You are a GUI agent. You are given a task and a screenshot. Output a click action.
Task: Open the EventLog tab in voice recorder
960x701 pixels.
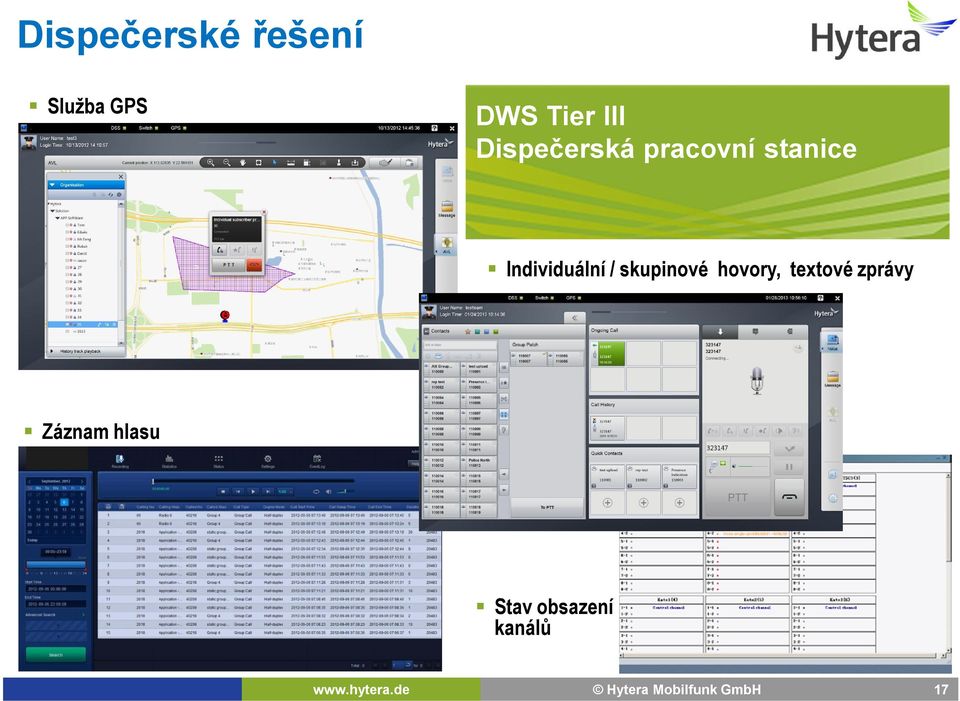317,461
